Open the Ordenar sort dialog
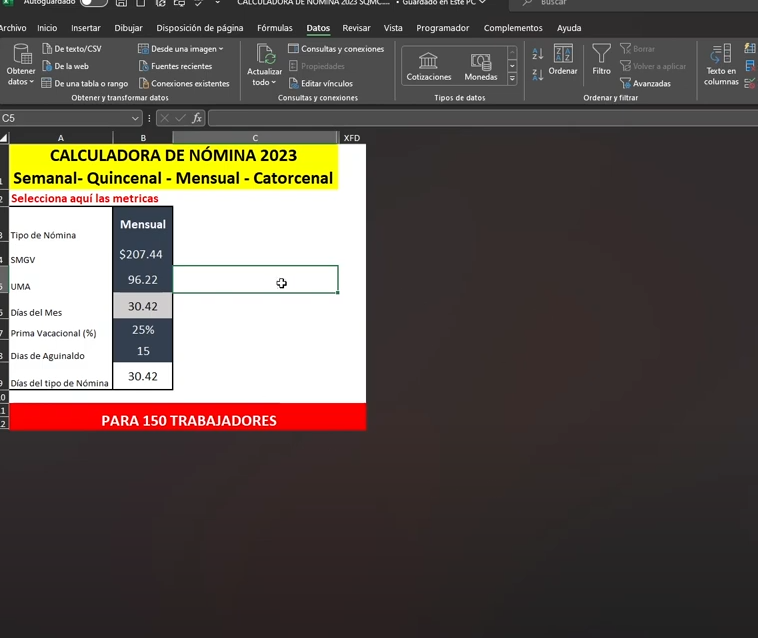758x638 pixels. point(563,60)
